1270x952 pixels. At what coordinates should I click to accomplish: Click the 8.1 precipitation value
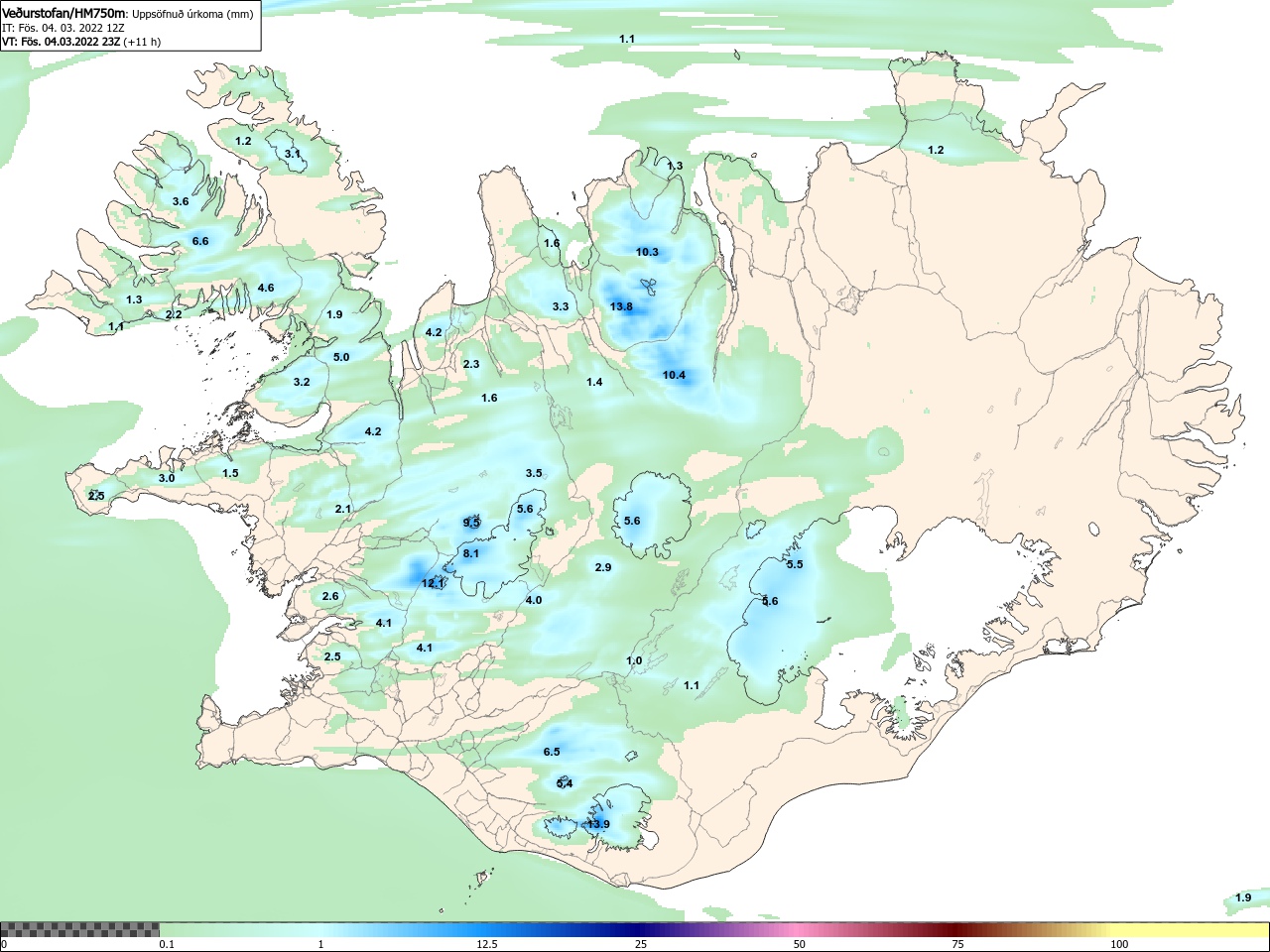(471, 553)
